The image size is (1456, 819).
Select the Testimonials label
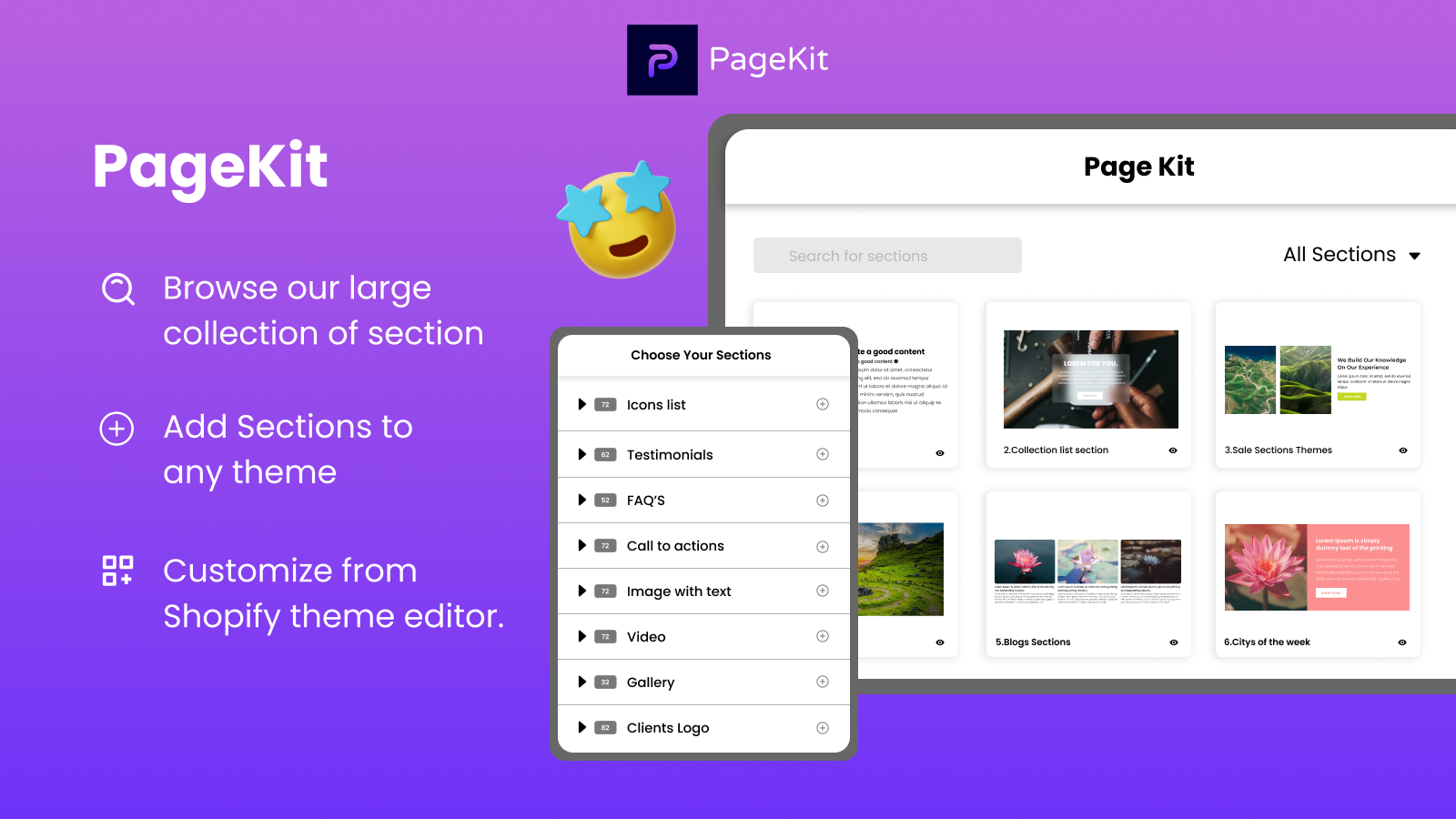click(670, 455)
